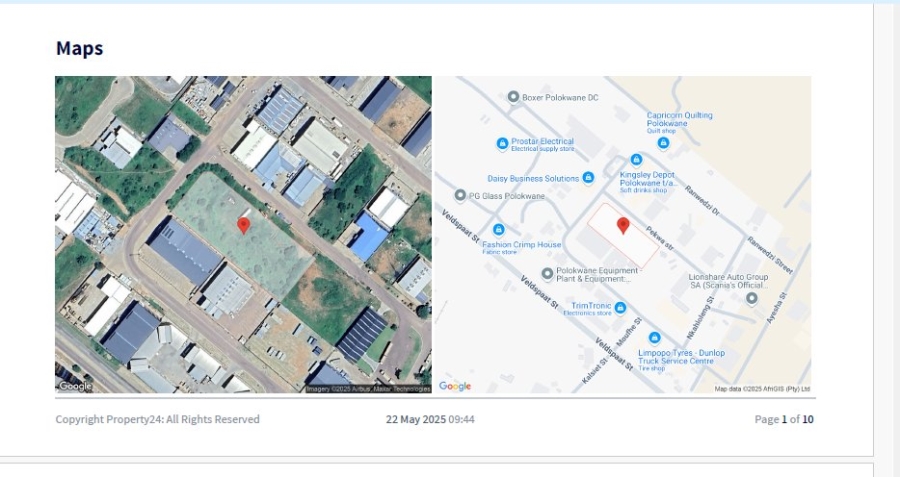Viewport: 900px width, 477px height.
Task: Click Nkahloleng St street label
Action: pyautogui.click(x=701, y=319)
